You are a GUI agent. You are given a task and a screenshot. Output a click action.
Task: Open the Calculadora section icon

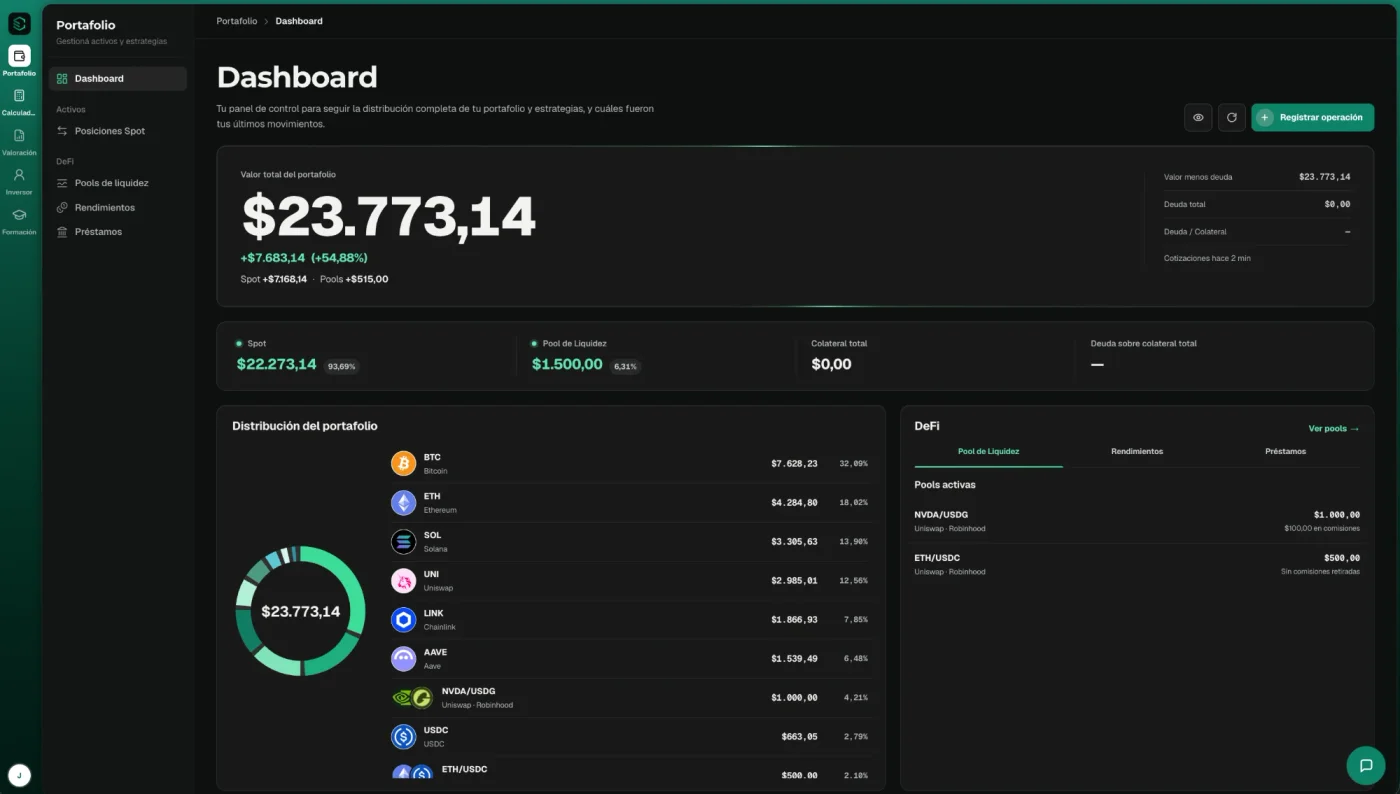[19, 96]
